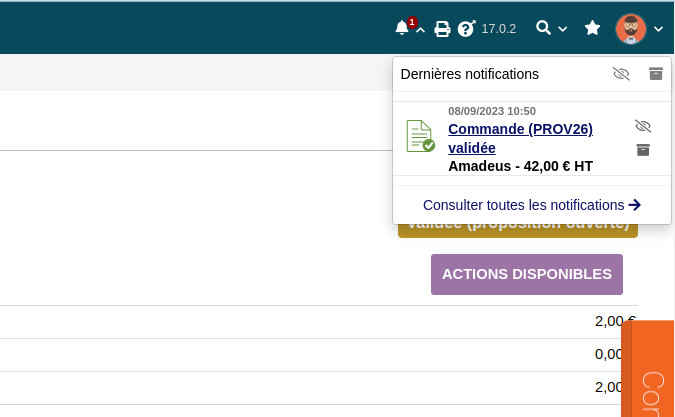
Task: Open the print icon in top bar
Action: click(x=442, y=29)
